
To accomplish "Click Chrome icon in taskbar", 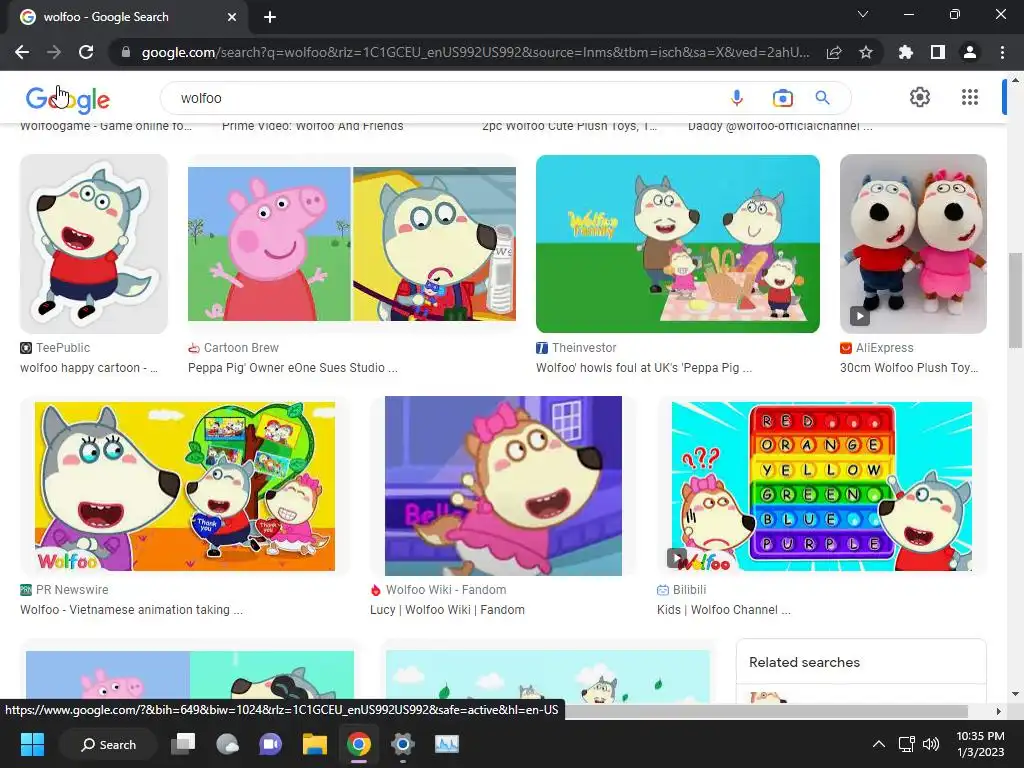I will pyautogui.click(x=359, y=744).
